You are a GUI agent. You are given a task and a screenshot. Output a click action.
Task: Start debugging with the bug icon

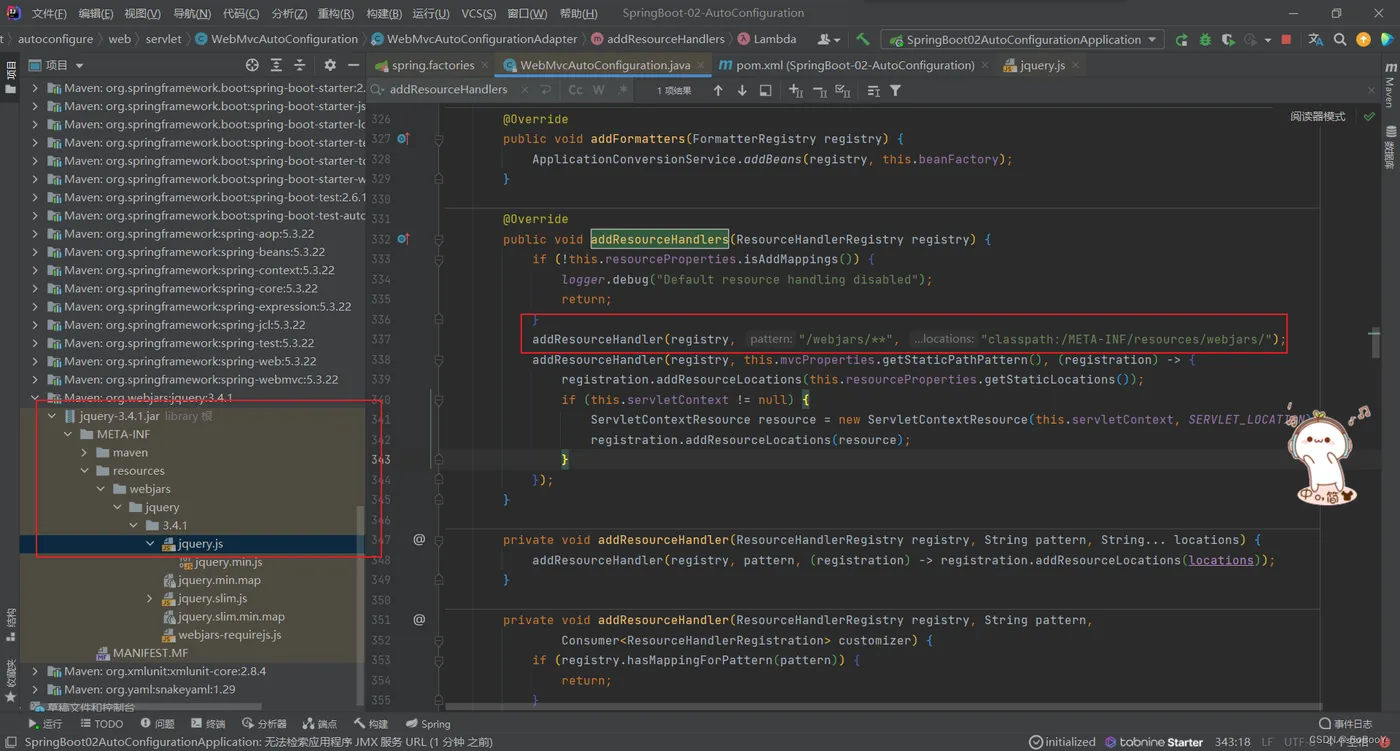click(1205, 40)
